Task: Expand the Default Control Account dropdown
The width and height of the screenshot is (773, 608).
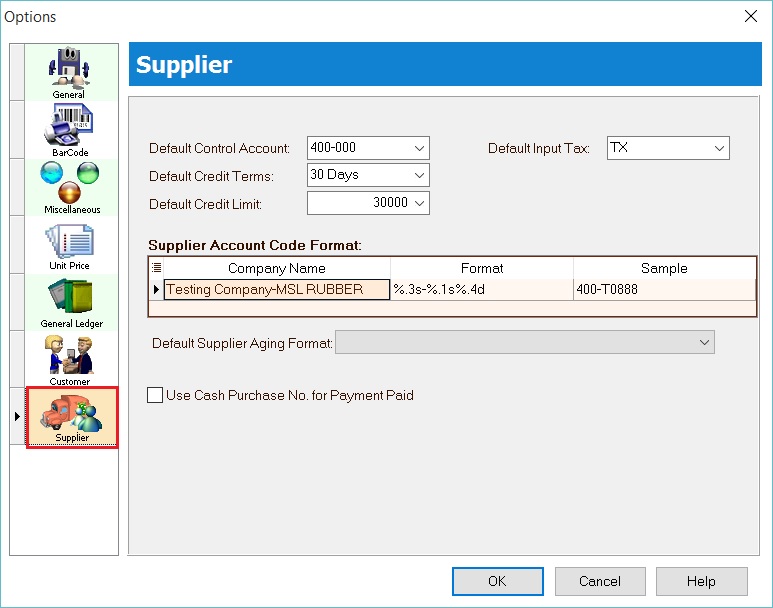Action: pos(419,148)
